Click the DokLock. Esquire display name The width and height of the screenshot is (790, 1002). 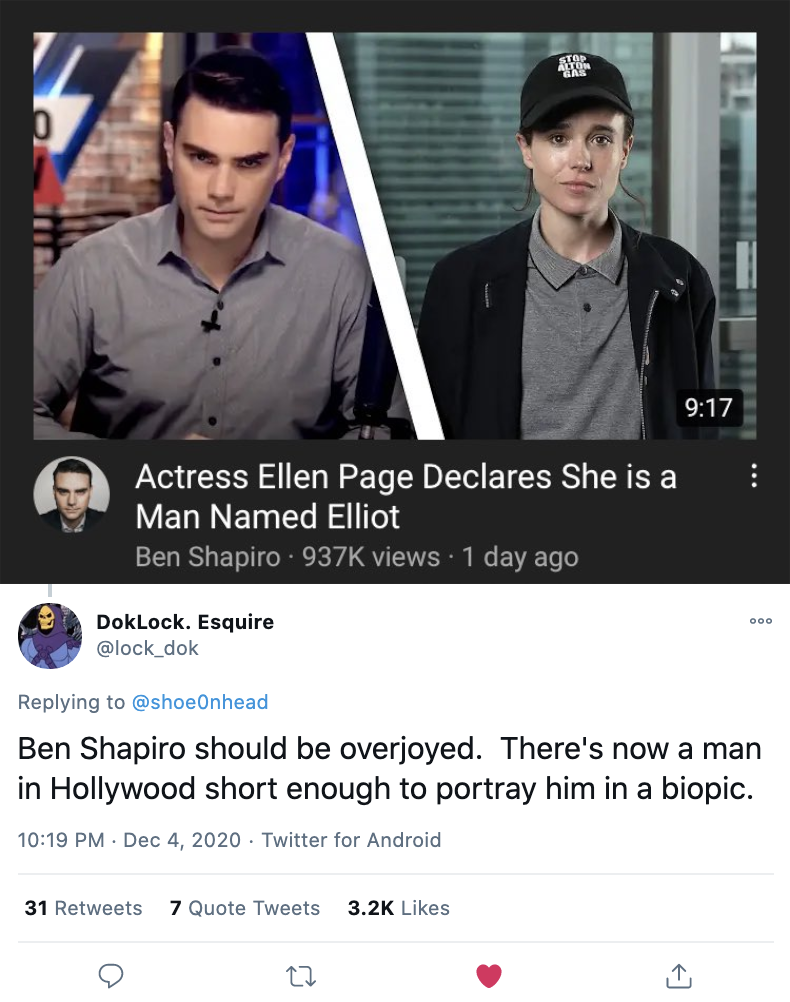pyautogui.click(x=184, y=621)
